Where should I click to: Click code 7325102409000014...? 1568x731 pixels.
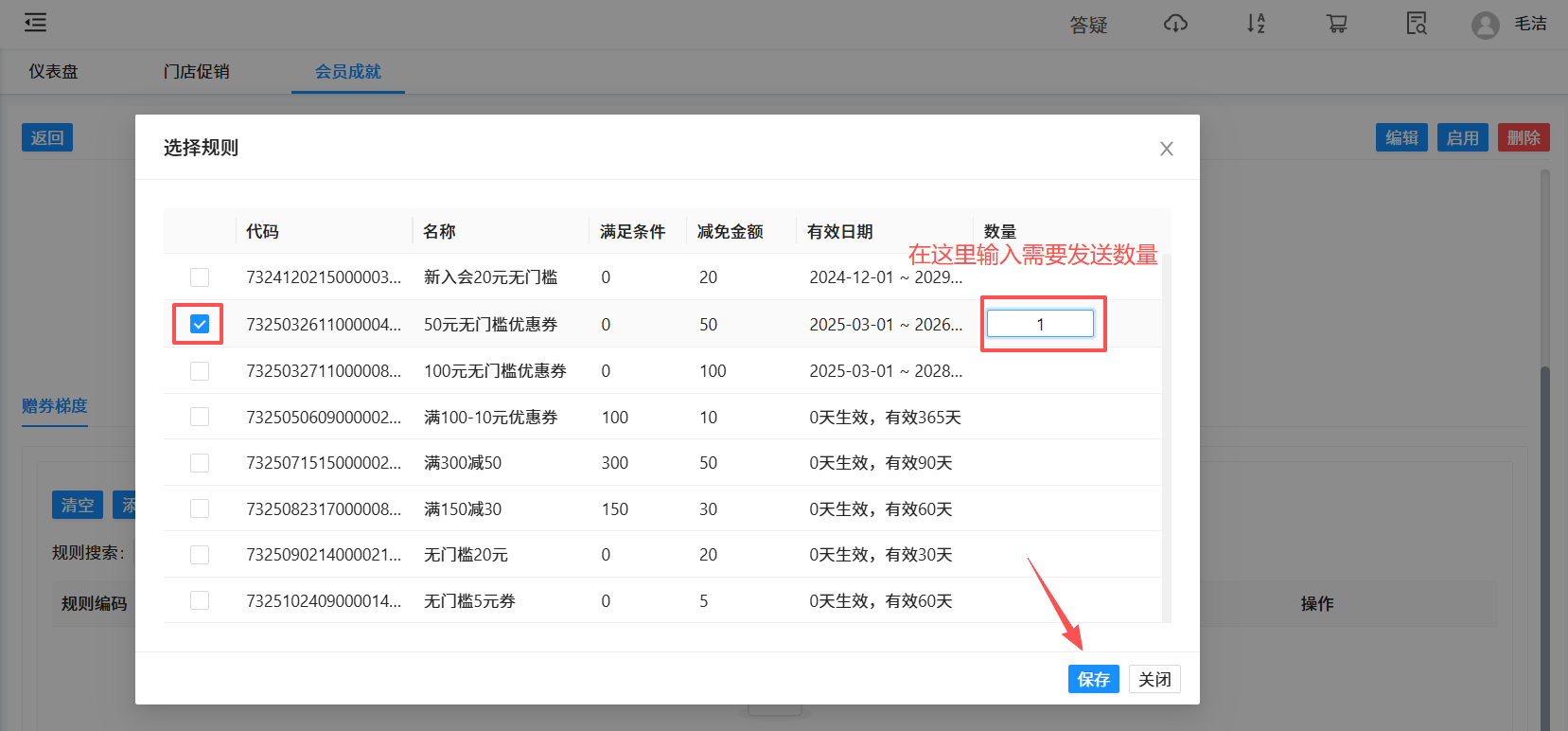(324, 600)
